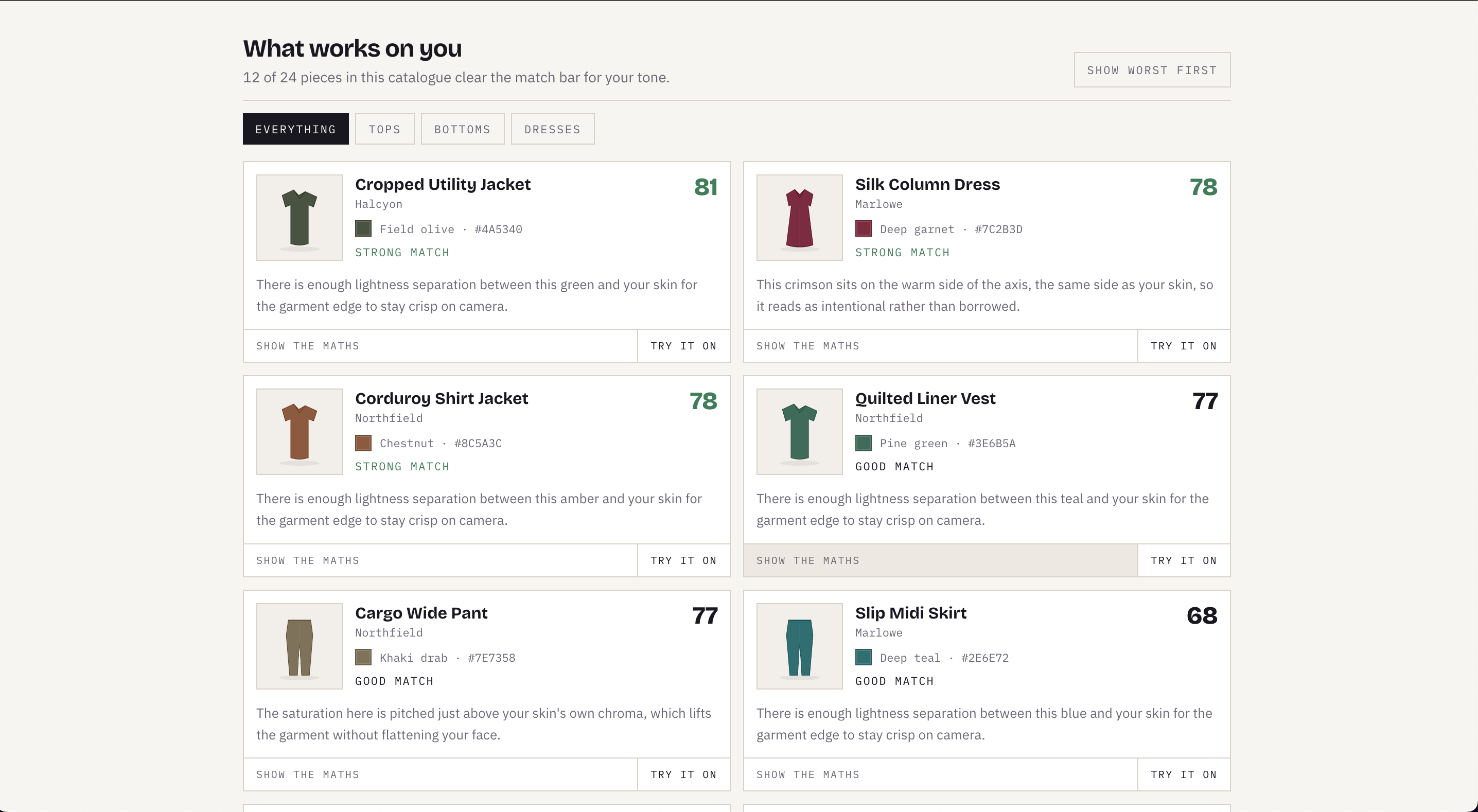Click the Deep garnet #7C2B3D color swatch
The image size is (1478, 812).
pos(864,229)
